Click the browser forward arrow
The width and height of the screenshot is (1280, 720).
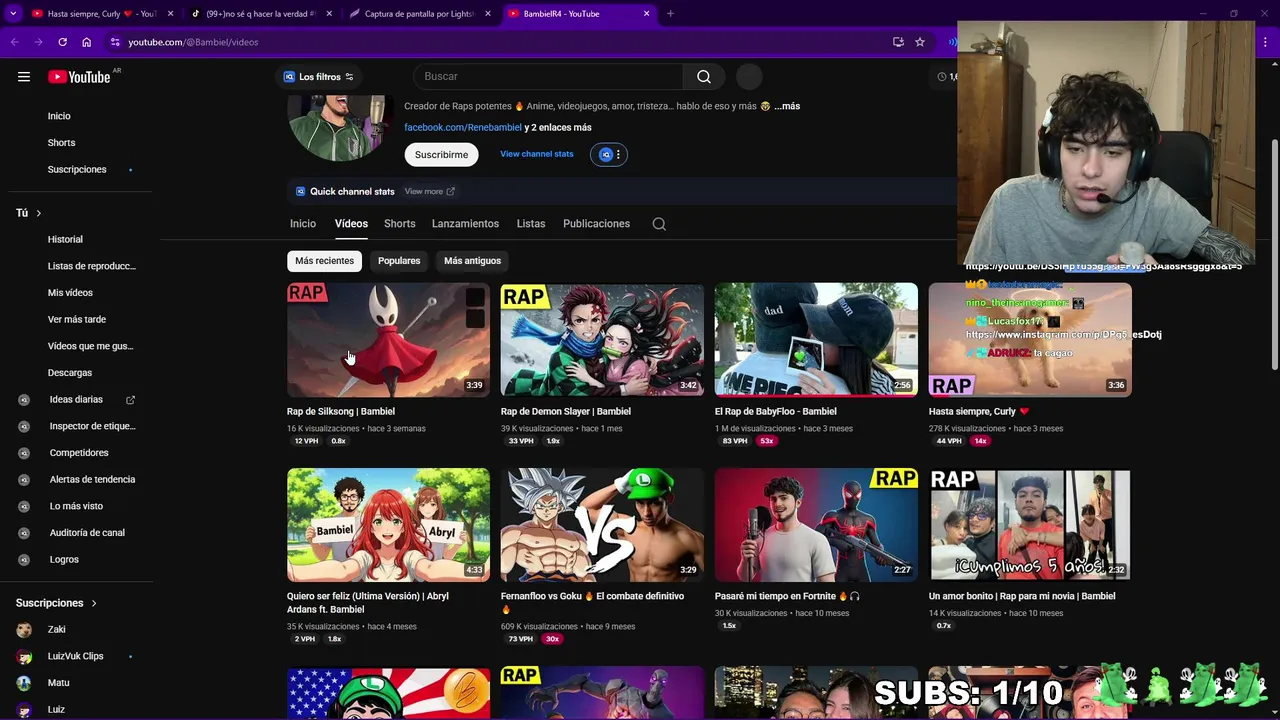click(x=38, y=42)
